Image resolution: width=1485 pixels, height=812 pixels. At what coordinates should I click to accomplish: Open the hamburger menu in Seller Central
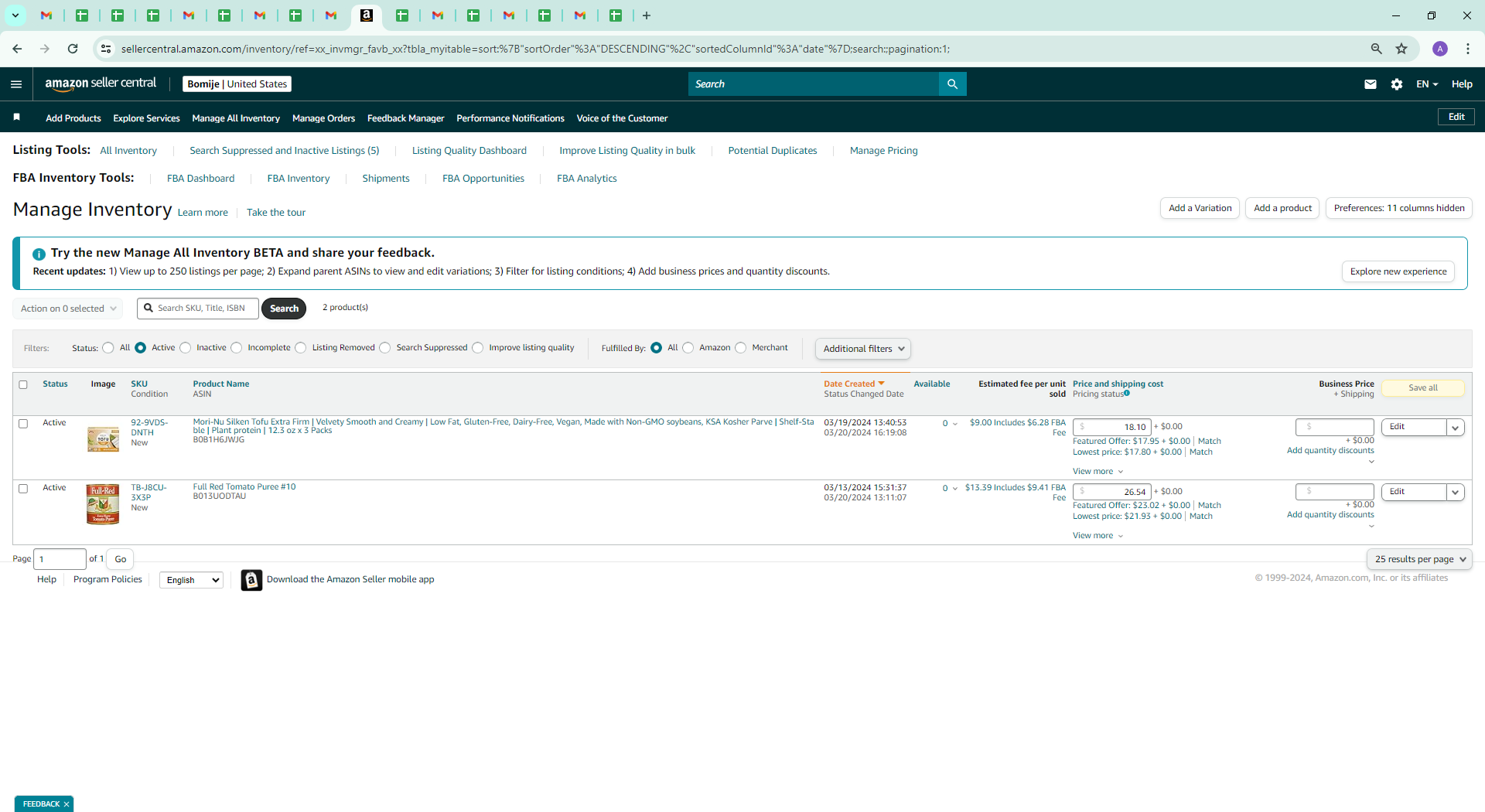(x=16, y=84)
